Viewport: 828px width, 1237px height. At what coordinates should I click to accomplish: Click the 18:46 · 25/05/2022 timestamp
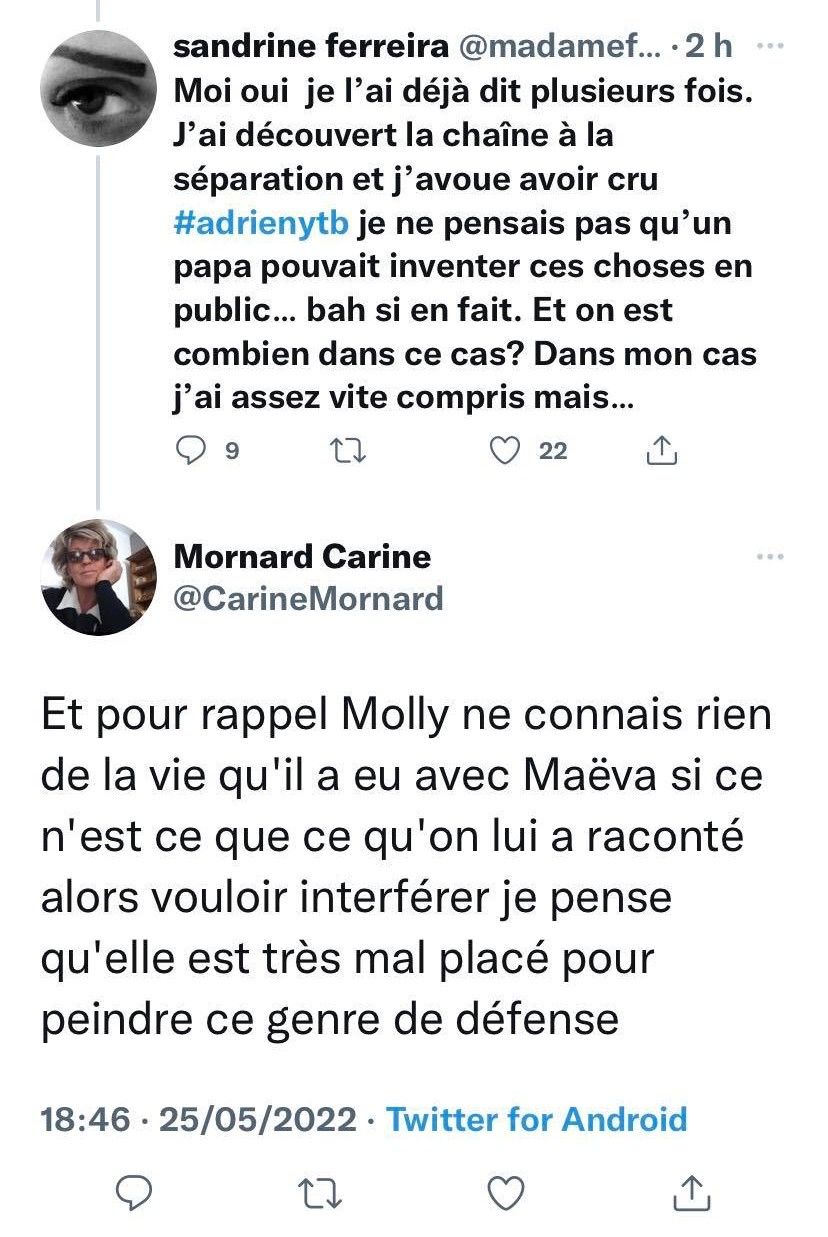[198, 1119]
